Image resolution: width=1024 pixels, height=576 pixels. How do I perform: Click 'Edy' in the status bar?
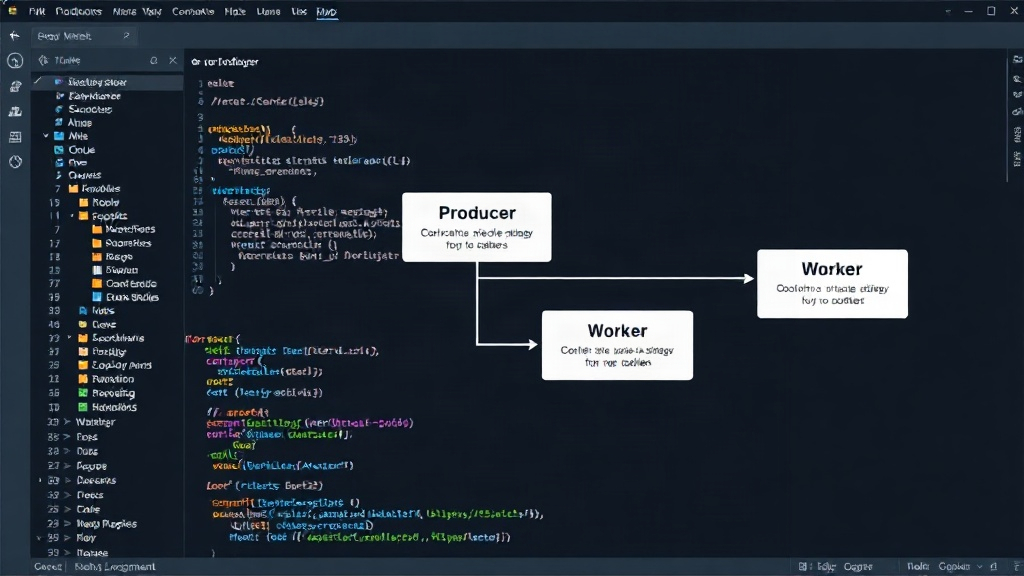pyautogui.click(x=826, y=567)
